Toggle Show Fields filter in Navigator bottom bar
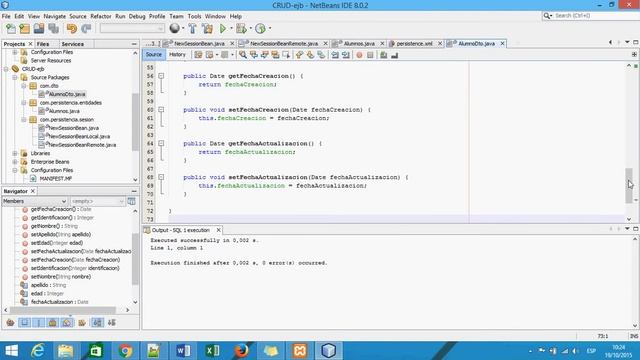Viewport: 640px width, 360px height. point(24,323)
